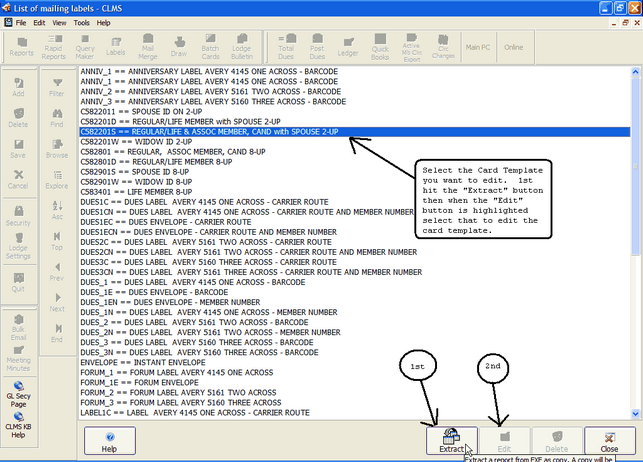643x462 pixels.
Task: Click the Mail Merge toolbar icon
Action: [150, 46]
